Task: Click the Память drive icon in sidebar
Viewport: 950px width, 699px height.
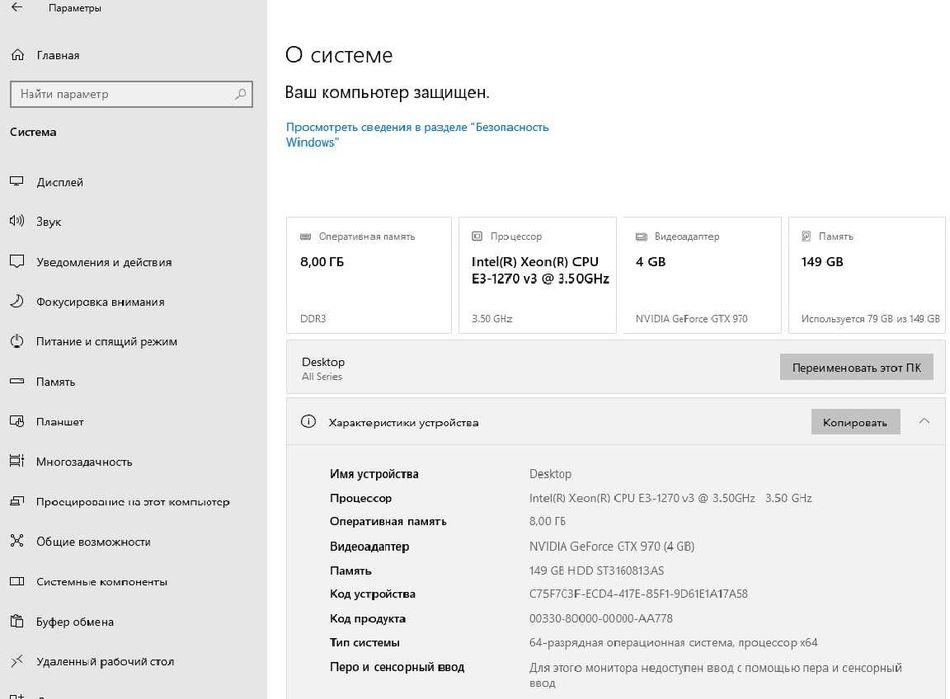Action: click(17, 382)
